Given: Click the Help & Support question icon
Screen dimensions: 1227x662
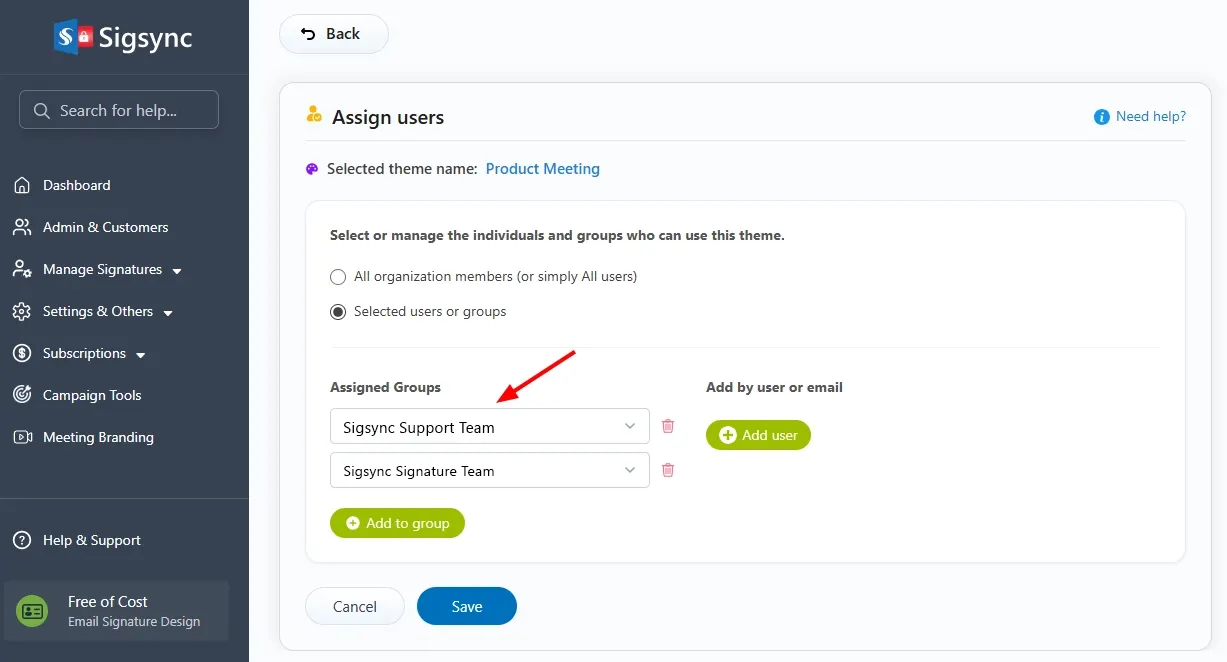Looking at the screenshot, I should pyautogui.click(x=22, y=540).
